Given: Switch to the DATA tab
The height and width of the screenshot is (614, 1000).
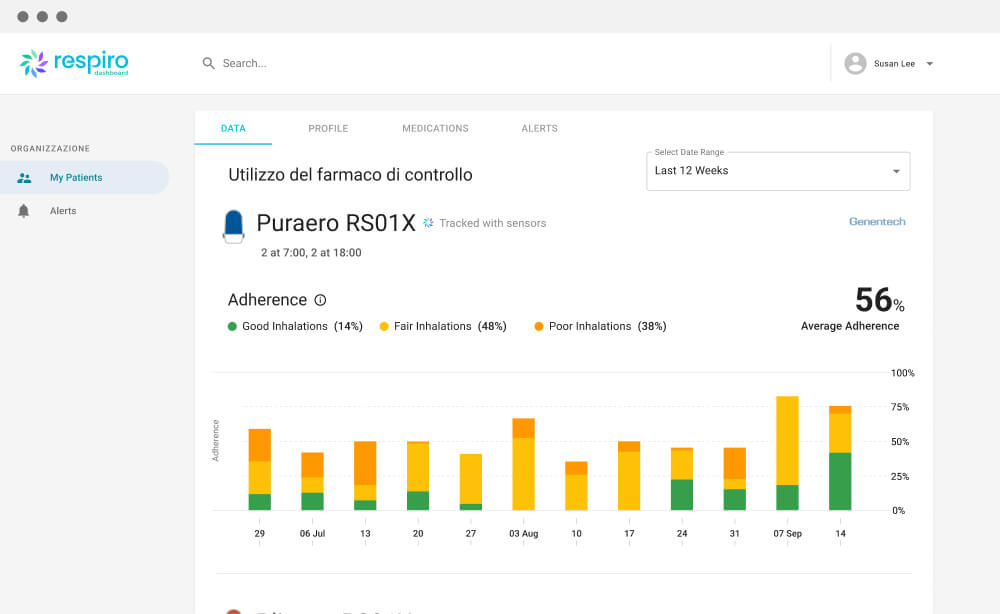Looking at the screenshot, I should (233, 128).
